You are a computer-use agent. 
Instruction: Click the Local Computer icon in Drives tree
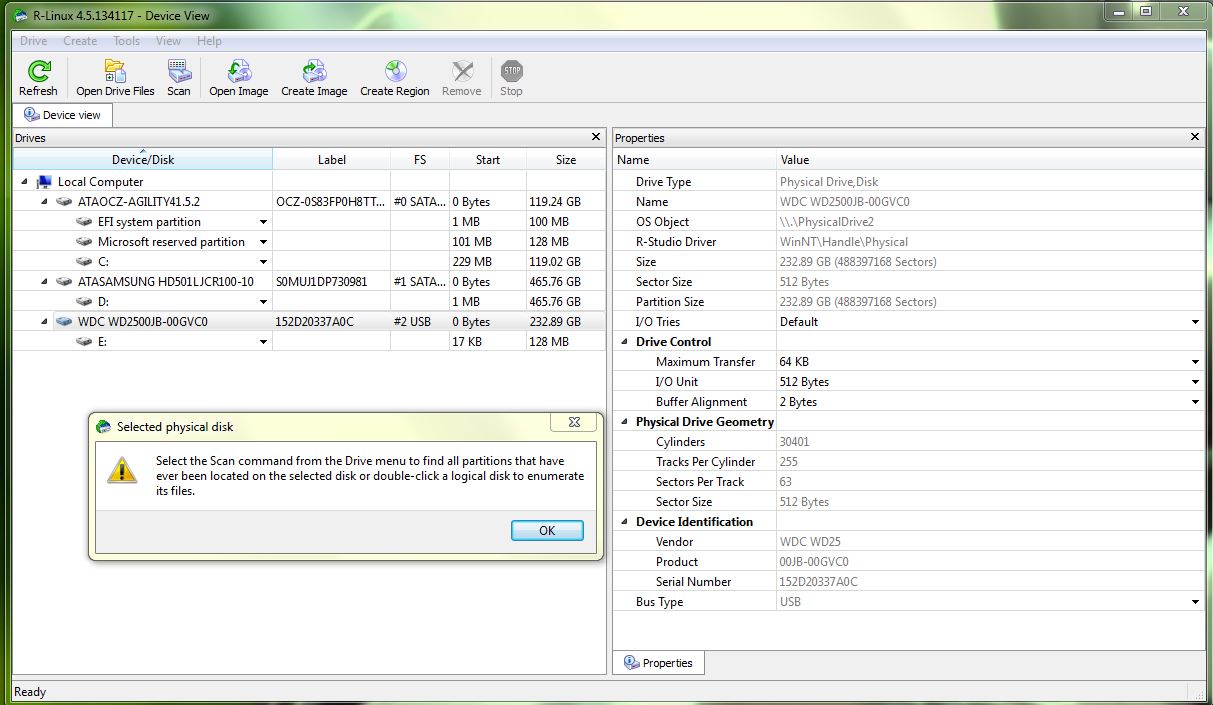pyautogui.click(x=44, y=182)
